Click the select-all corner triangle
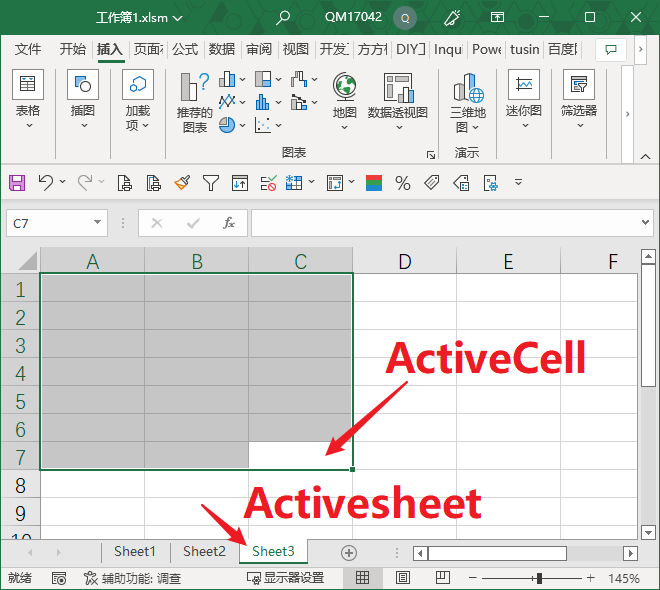660x590 pixels. pos(28,261)
